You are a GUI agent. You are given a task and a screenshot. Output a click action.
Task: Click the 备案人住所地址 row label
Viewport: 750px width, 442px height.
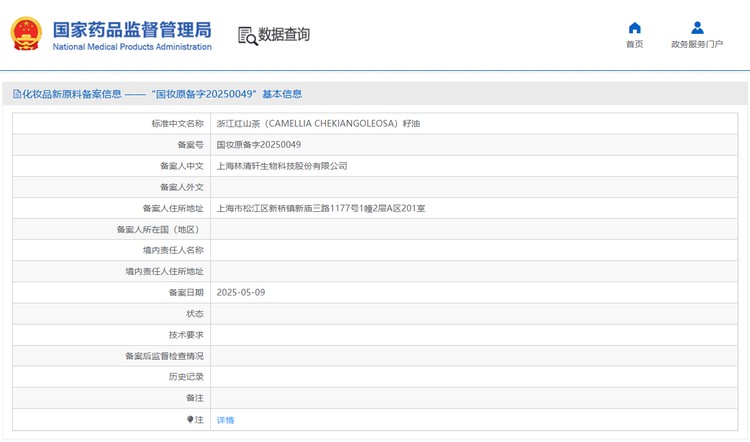(x=173, y=208)
